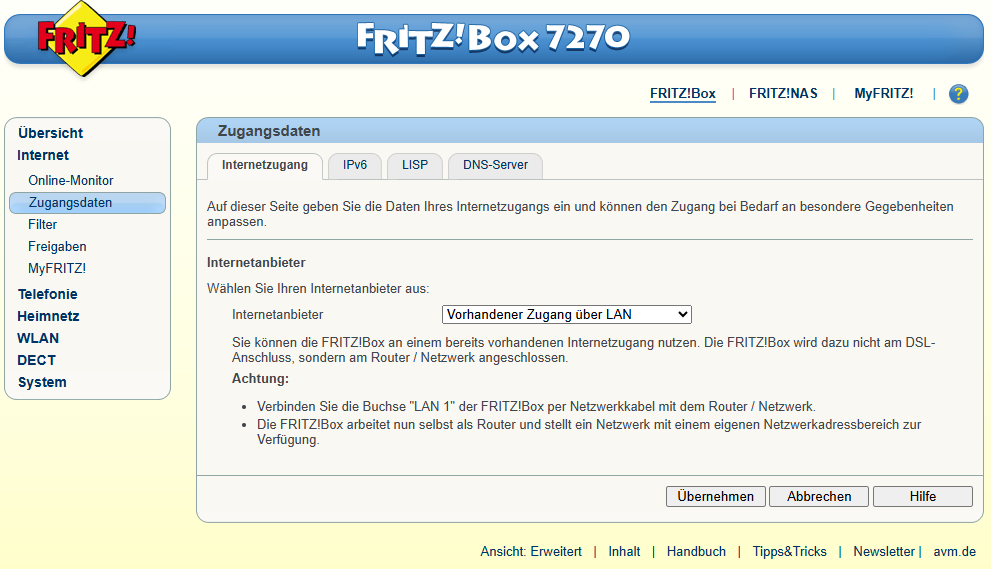Expand the Telefonie menu section
Viewport: 991px width, 569px height.
[x=47, y=294]
